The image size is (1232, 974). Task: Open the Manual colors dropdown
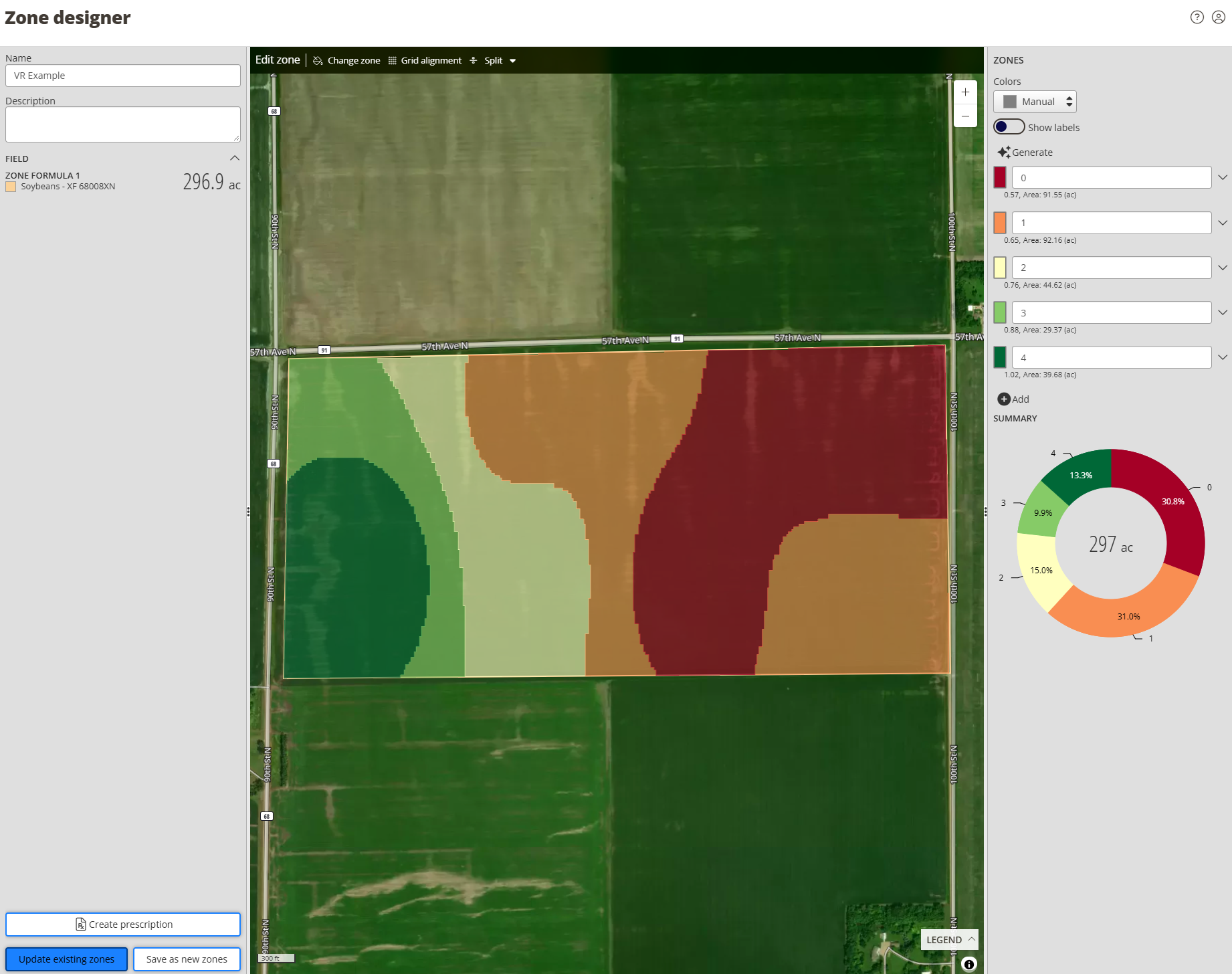coord(1035,102)
